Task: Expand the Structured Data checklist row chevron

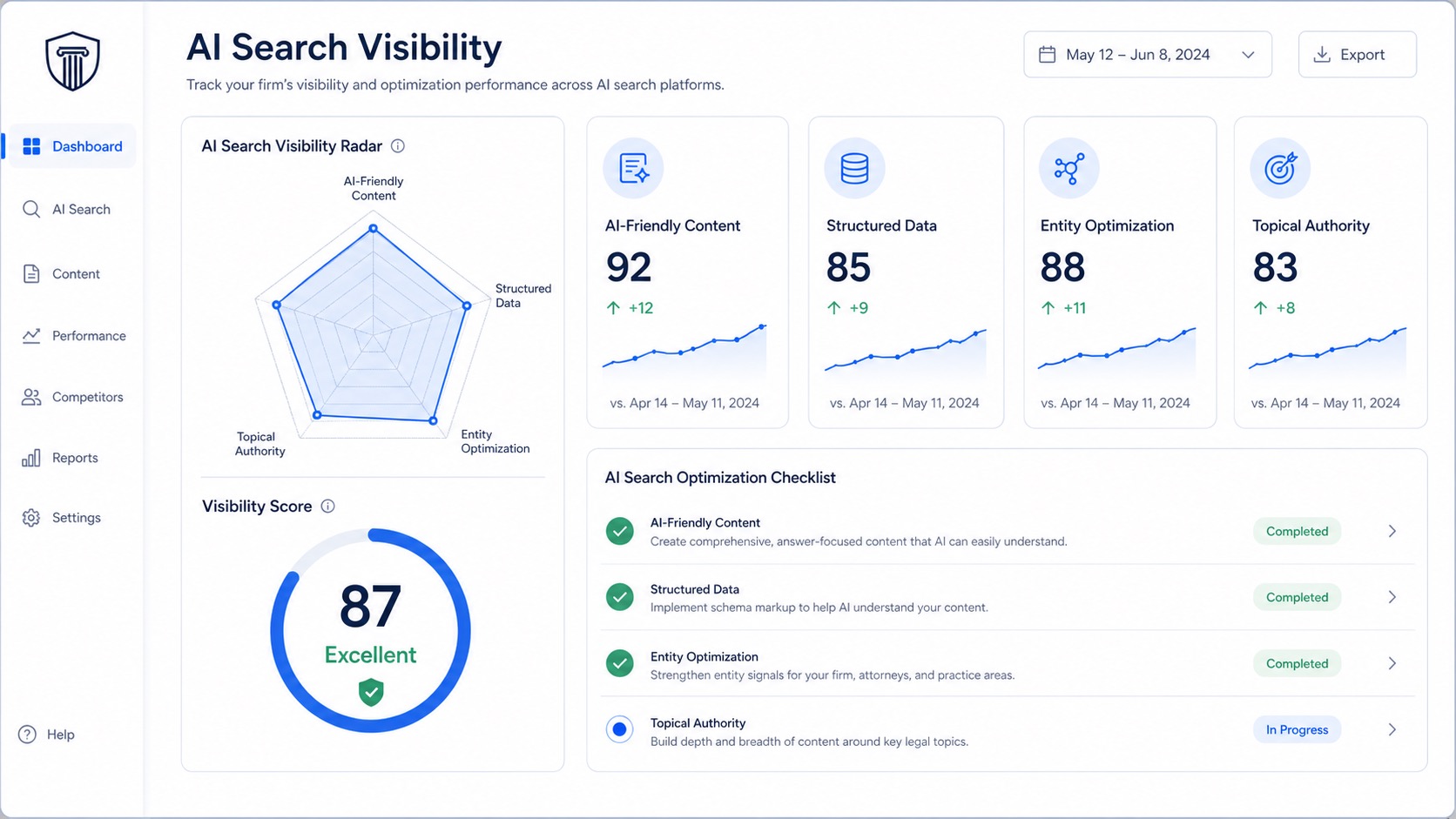Action: [1392, 597]
